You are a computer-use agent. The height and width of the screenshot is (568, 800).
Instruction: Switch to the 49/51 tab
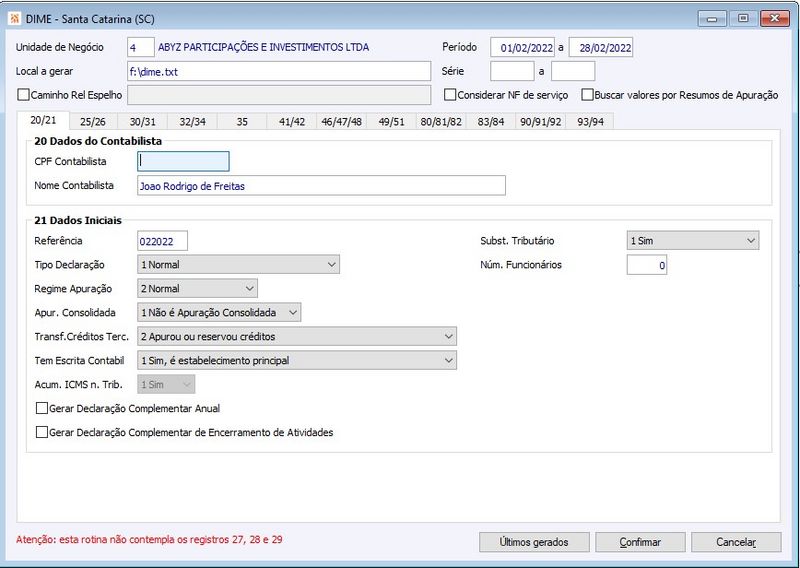[x=391, y=121]
